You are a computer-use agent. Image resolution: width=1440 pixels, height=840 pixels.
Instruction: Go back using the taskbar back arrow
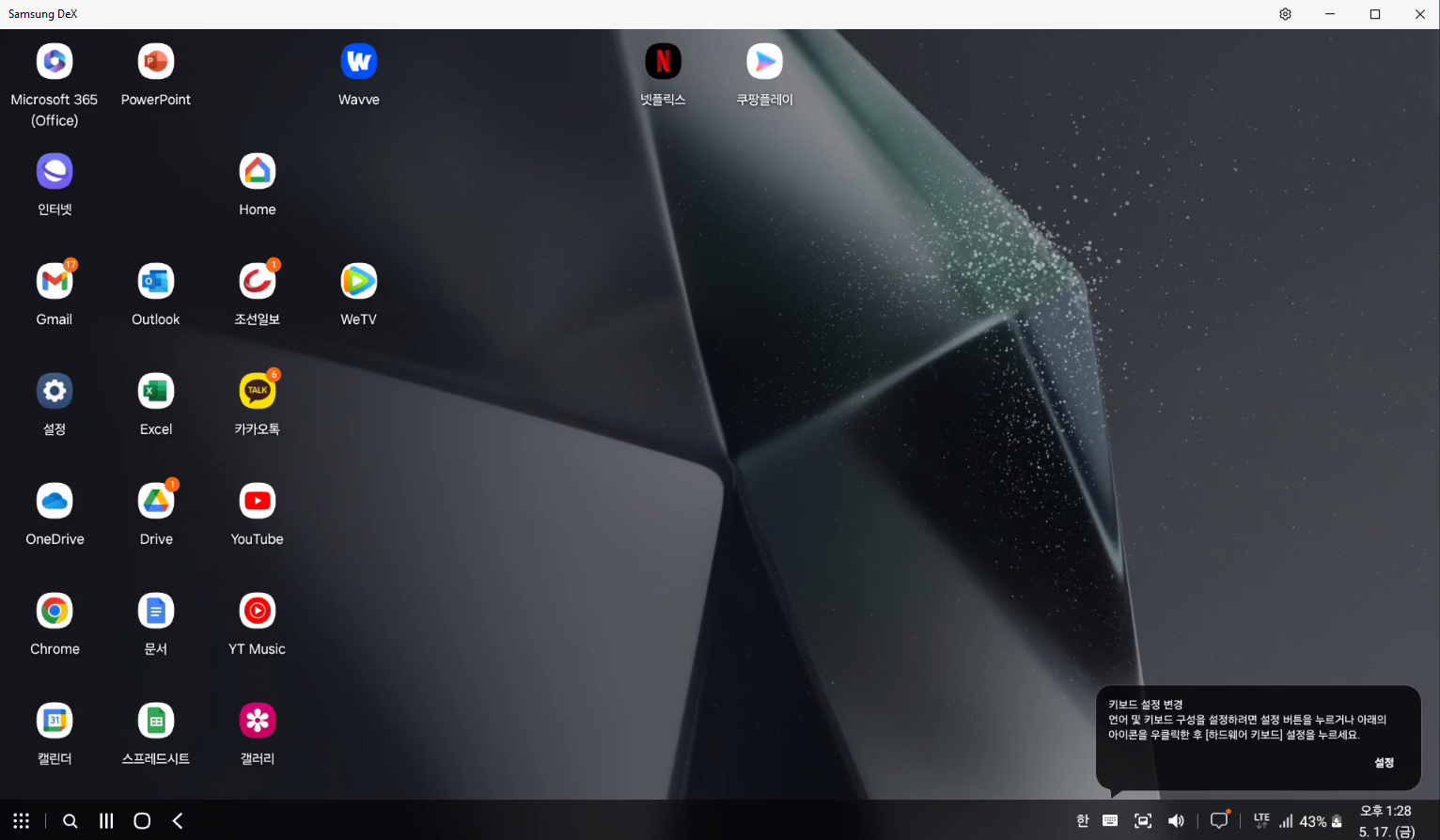[178, 821]
